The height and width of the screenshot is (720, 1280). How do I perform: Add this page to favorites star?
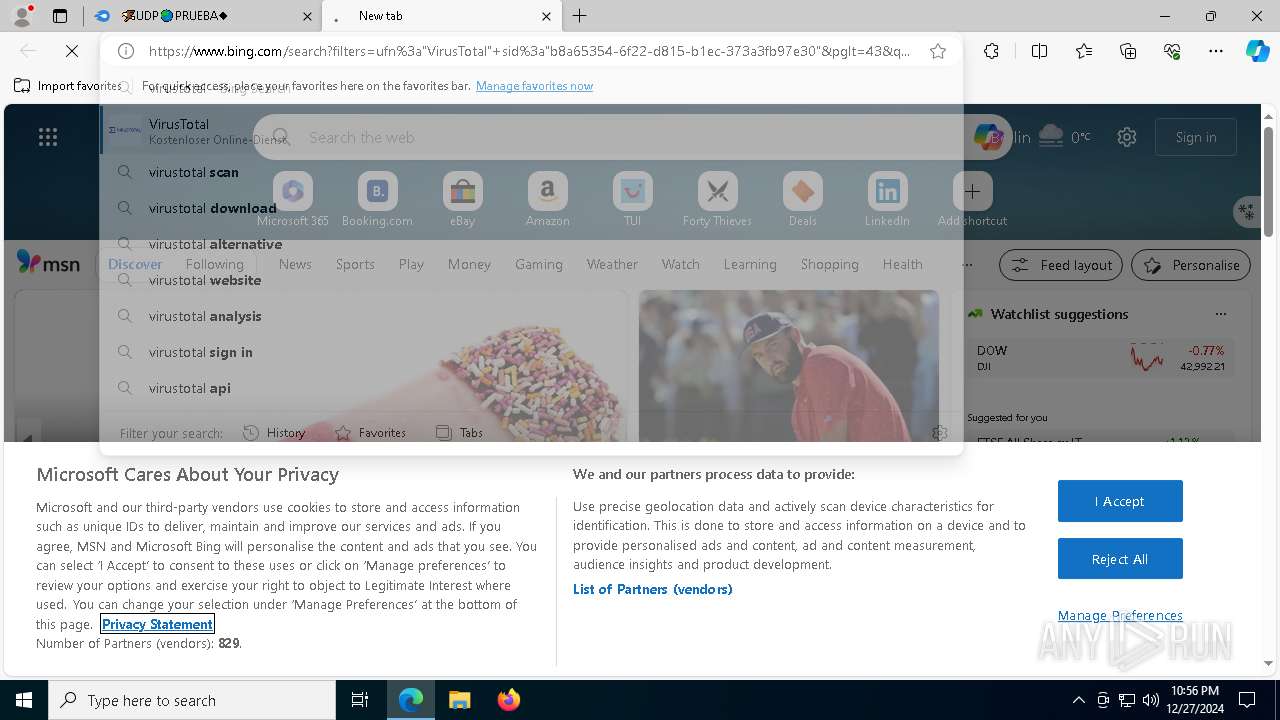pyautogui.click(x=938, y=51)
